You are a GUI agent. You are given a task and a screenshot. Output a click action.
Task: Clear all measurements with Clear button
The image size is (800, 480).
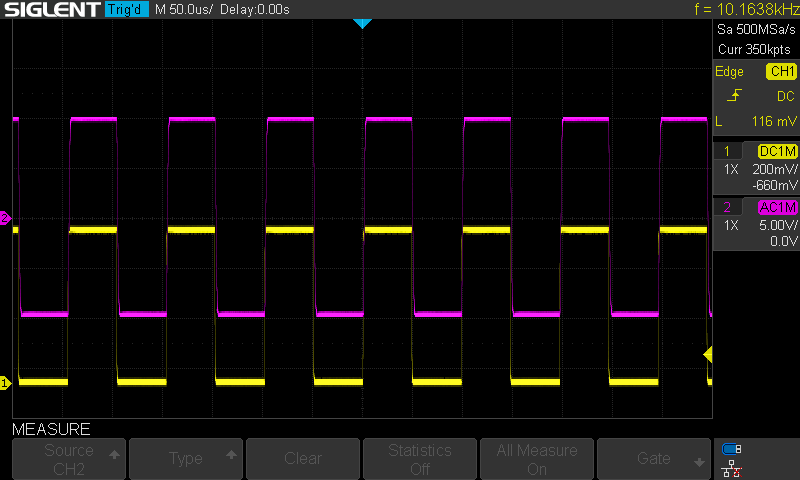[x=303, y=459]
